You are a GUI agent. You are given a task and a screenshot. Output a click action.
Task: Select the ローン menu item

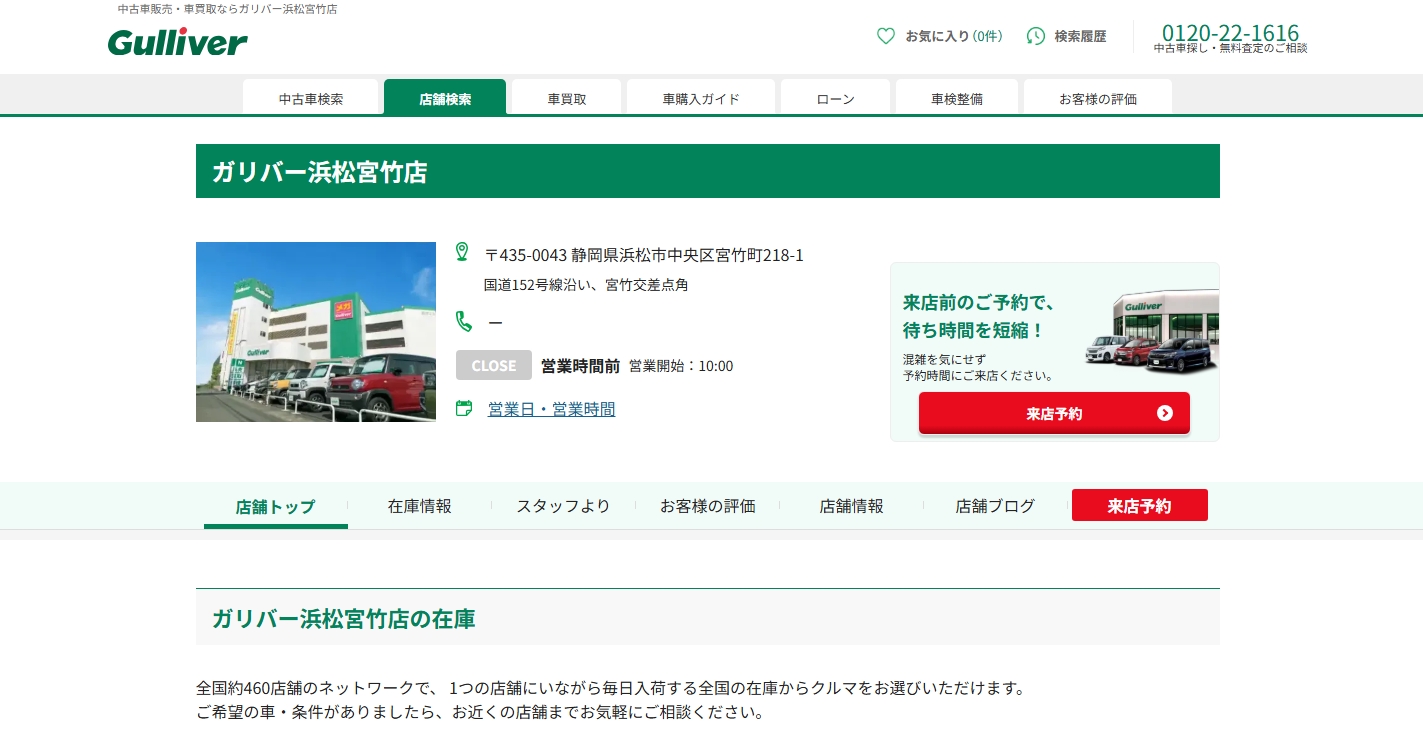point(835,98)
